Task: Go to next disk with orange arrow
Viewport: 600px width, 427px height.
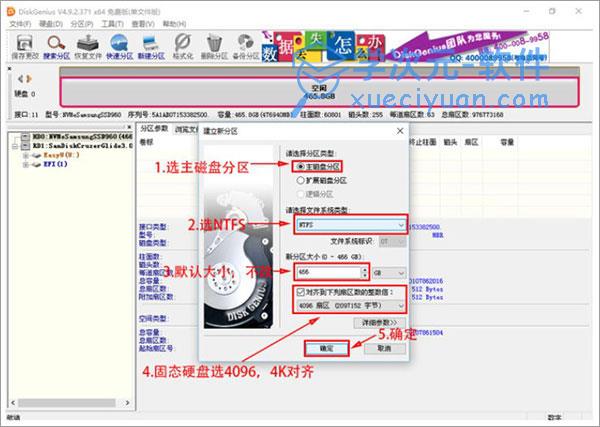Action: click(x=29, y=79)
